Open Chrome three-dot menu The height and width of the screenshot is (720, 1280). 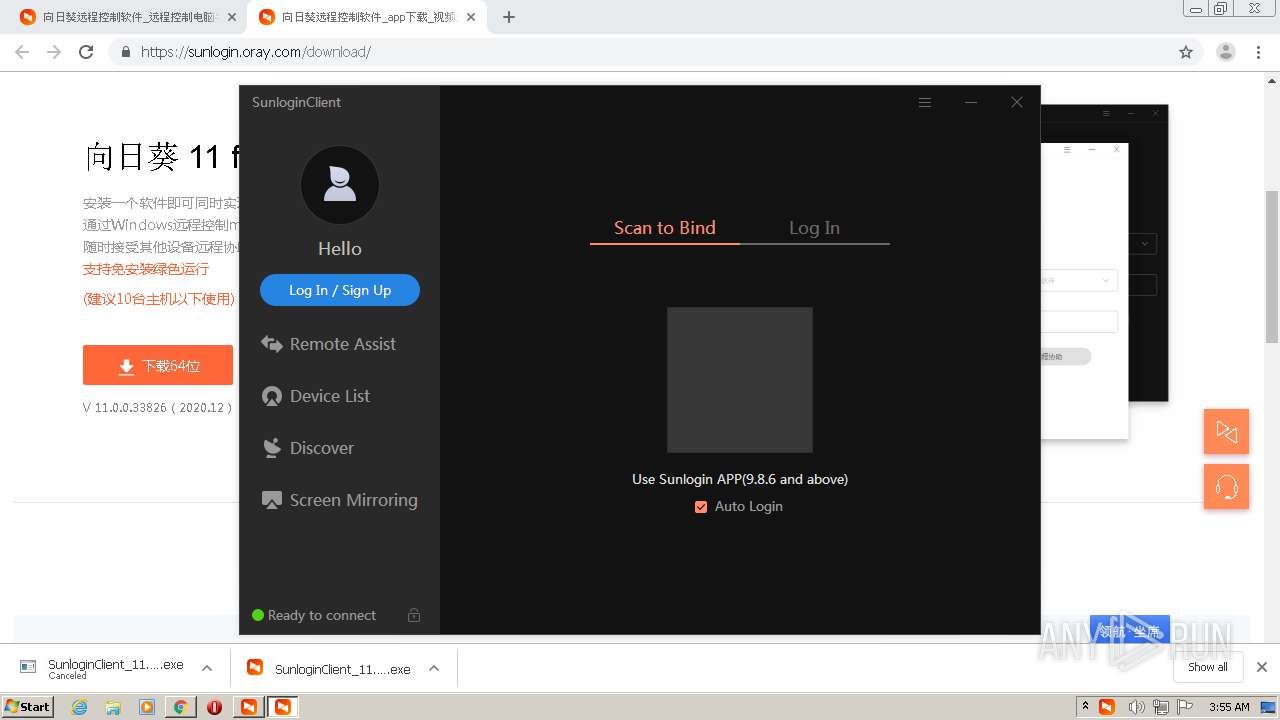coord(1258,52)
